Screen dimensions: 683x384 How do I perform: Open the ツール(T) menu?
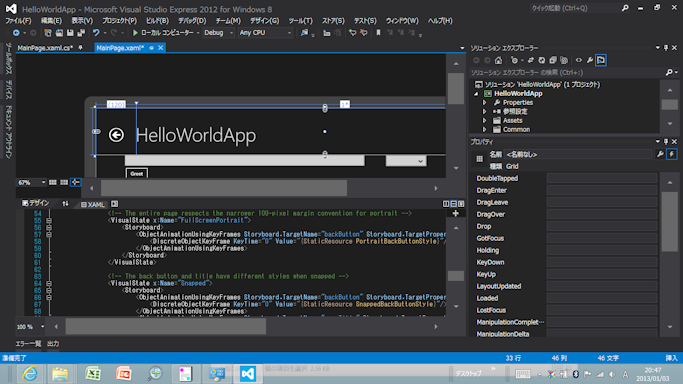tap(301, 21)
